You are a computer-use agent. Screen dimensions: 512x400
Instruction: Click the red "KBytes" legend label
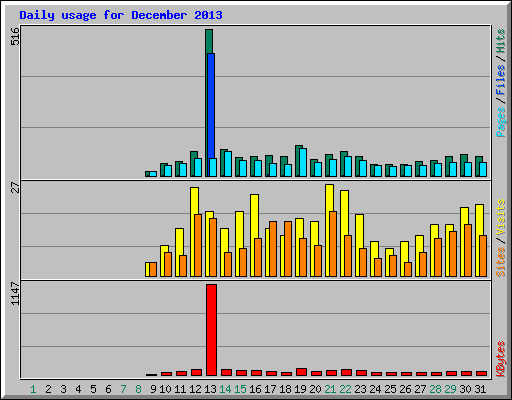click(x=501, y=359)
